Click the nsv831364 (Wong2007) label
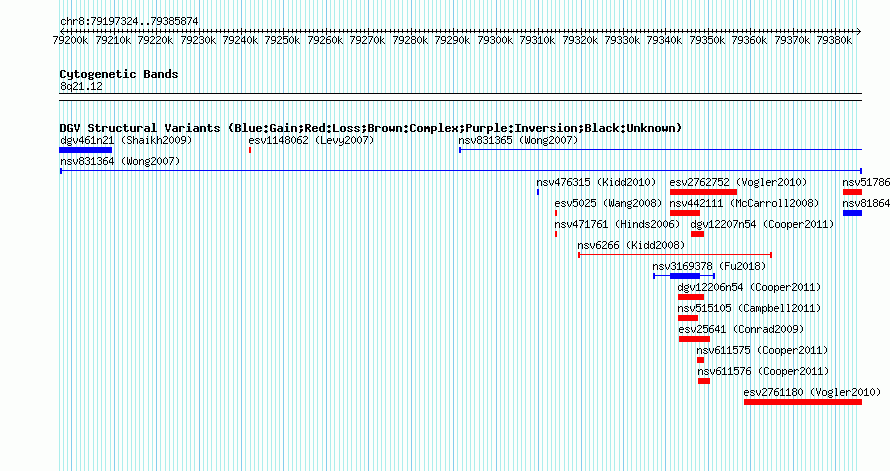 [120, 161]
